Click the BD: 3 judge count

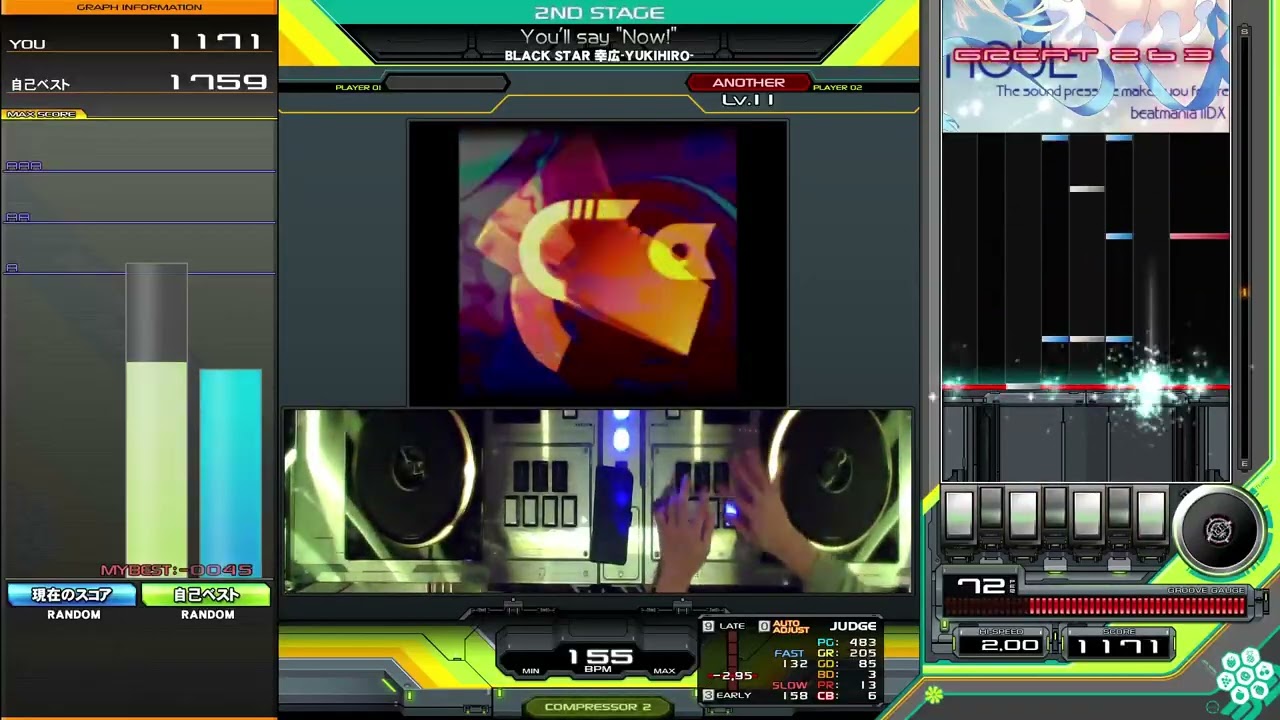coord(846,675)
